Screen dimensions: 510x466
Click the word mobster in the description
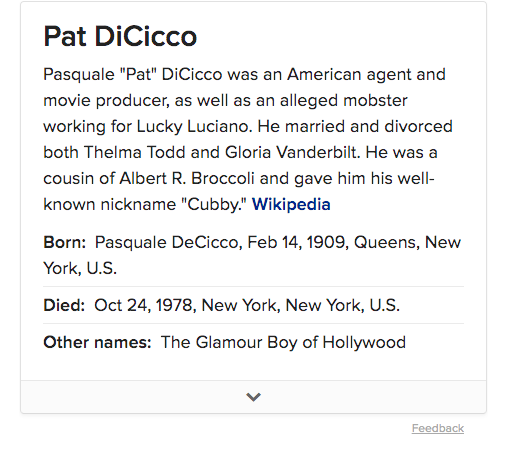(x=375, y=101)
